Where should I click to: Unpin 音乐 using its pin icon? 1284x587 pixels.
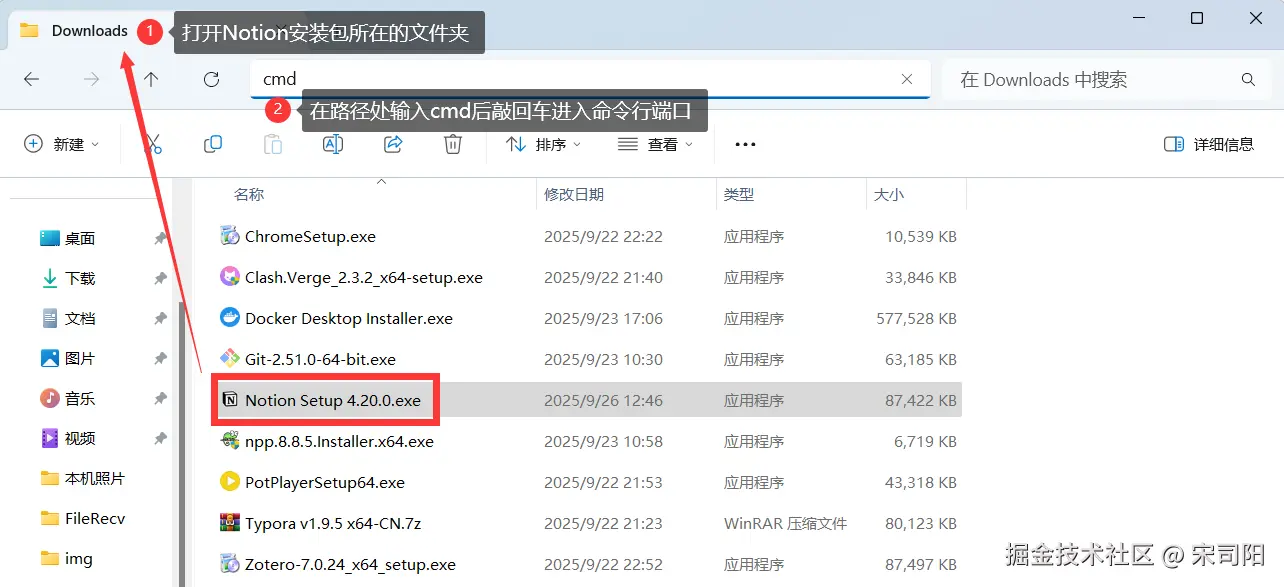[x=160, y=398]
